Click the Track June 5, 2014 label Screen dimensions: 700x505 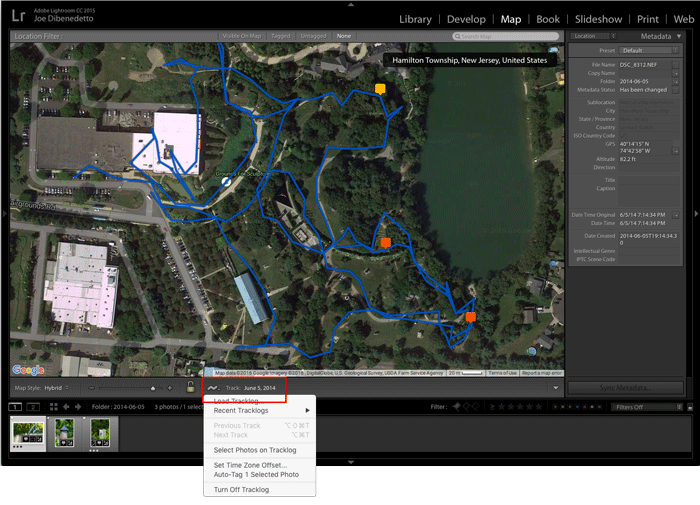point(250,388)
